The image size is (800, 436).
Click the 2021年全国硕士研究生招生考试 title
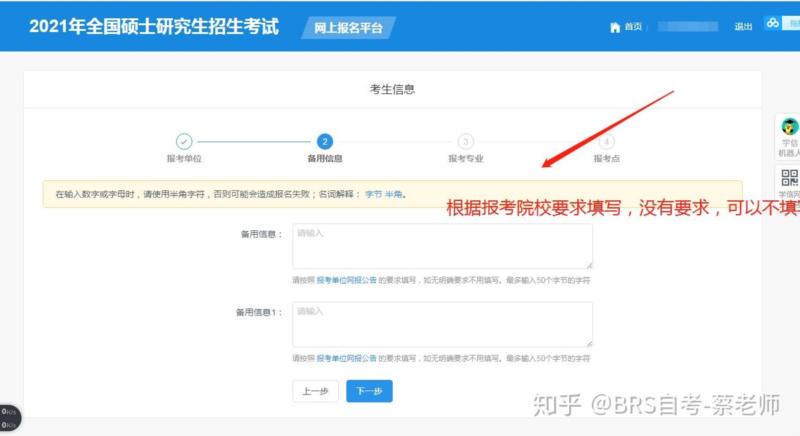point(154,27)
